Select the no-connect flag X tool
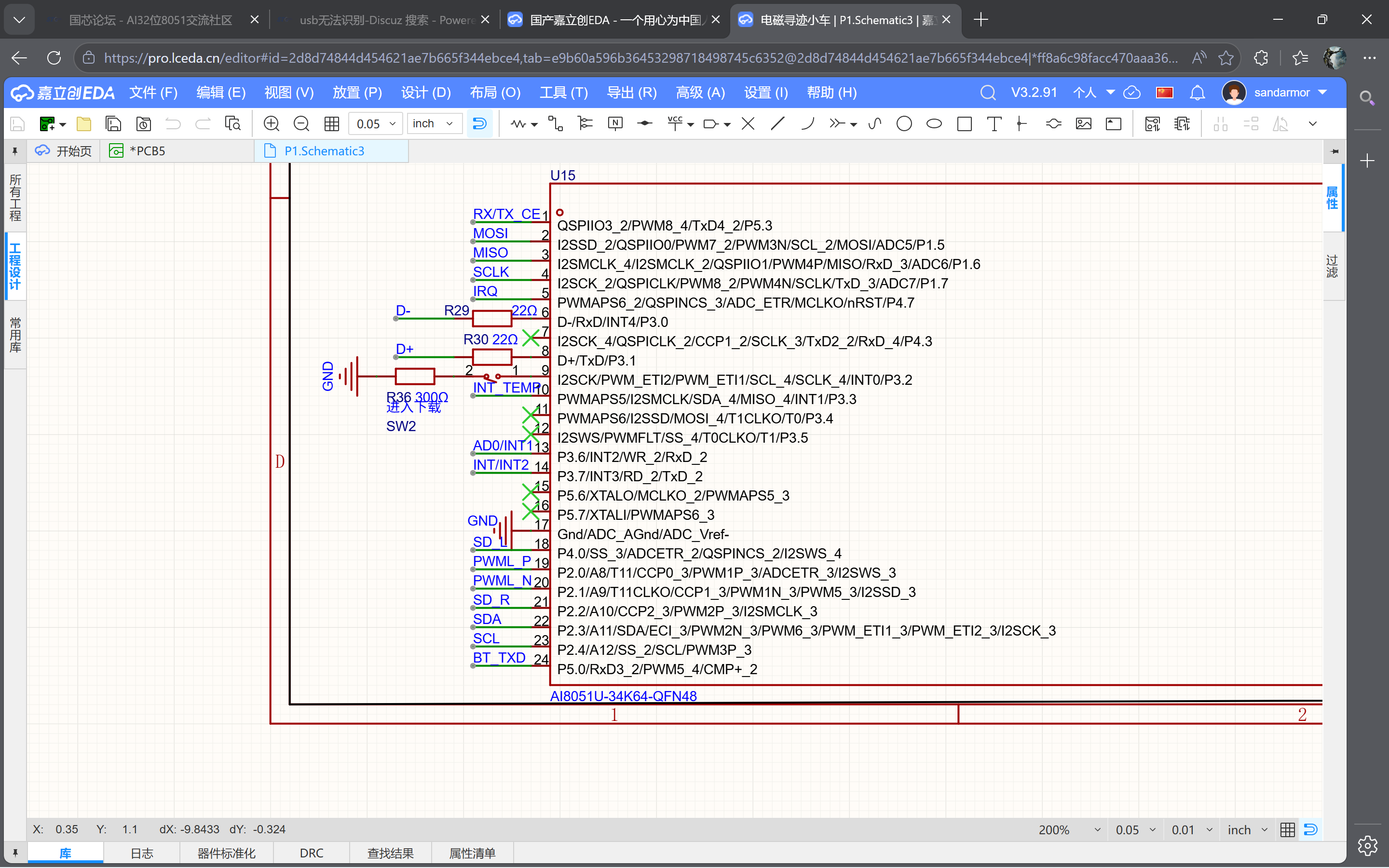This screenshot has width=1389, height=868. (x=747, y=123)
